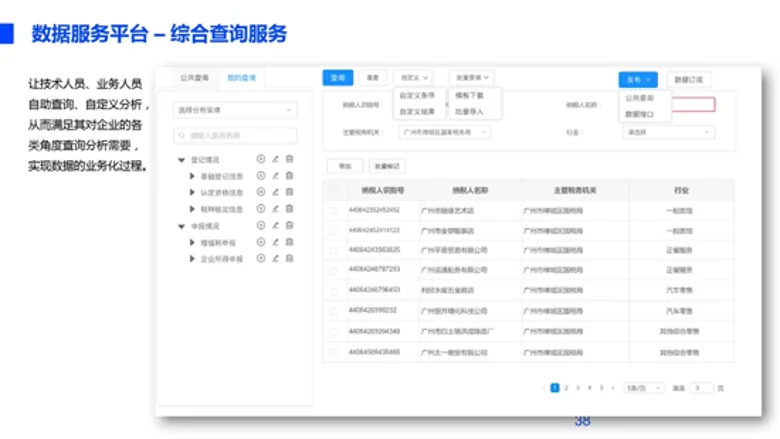Viewport: 780px width, 439px height.
Task: Click circle icon on 税种核定信息 row
Action: (x=261, y=208)
